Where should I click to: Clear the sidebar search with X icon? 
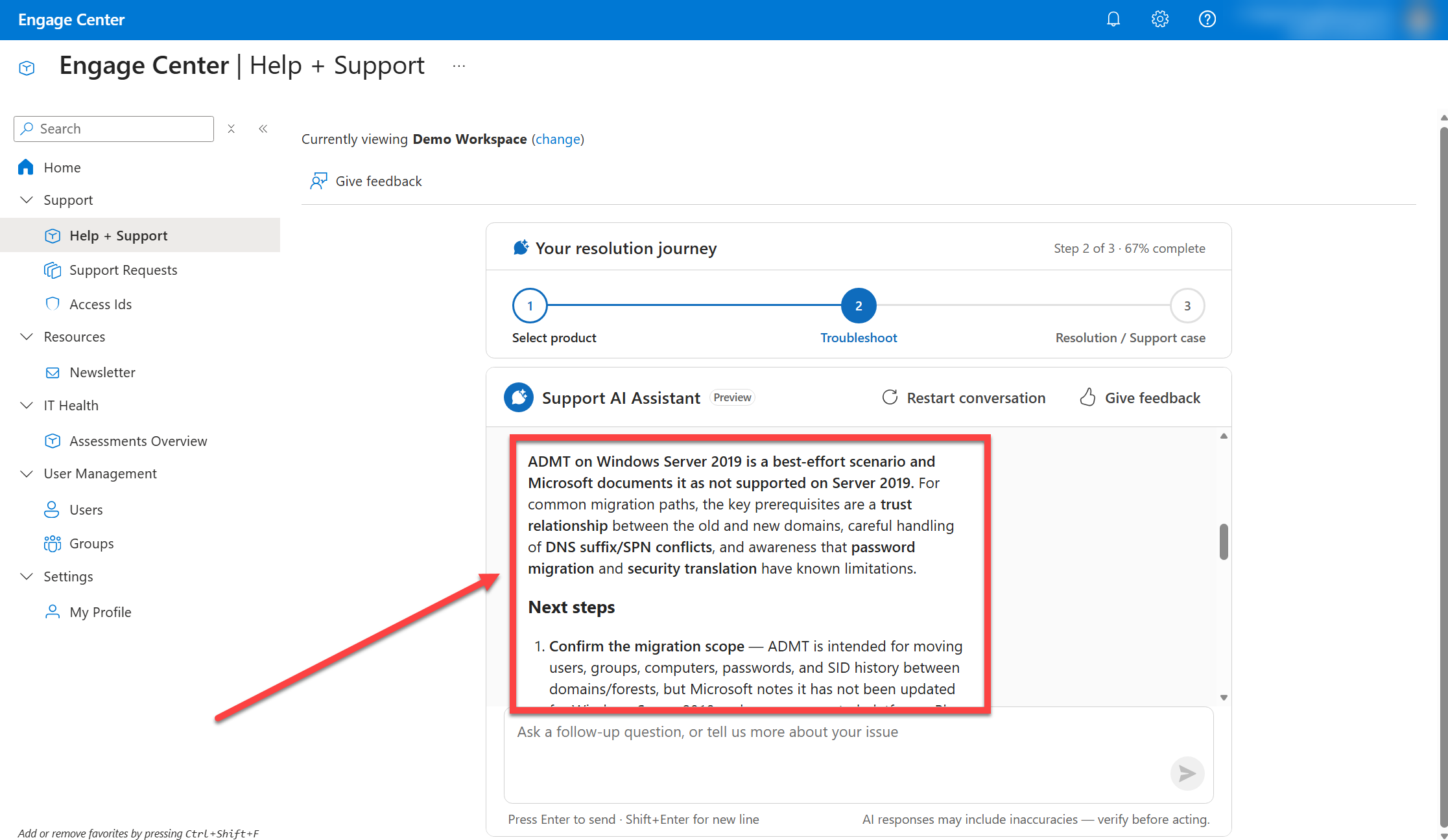231,129
